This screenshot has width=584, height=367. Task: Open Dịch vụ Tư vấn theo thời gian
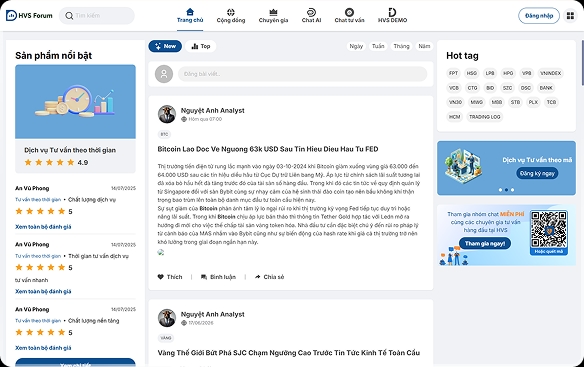pyautogui.click(x=70, y=150)
